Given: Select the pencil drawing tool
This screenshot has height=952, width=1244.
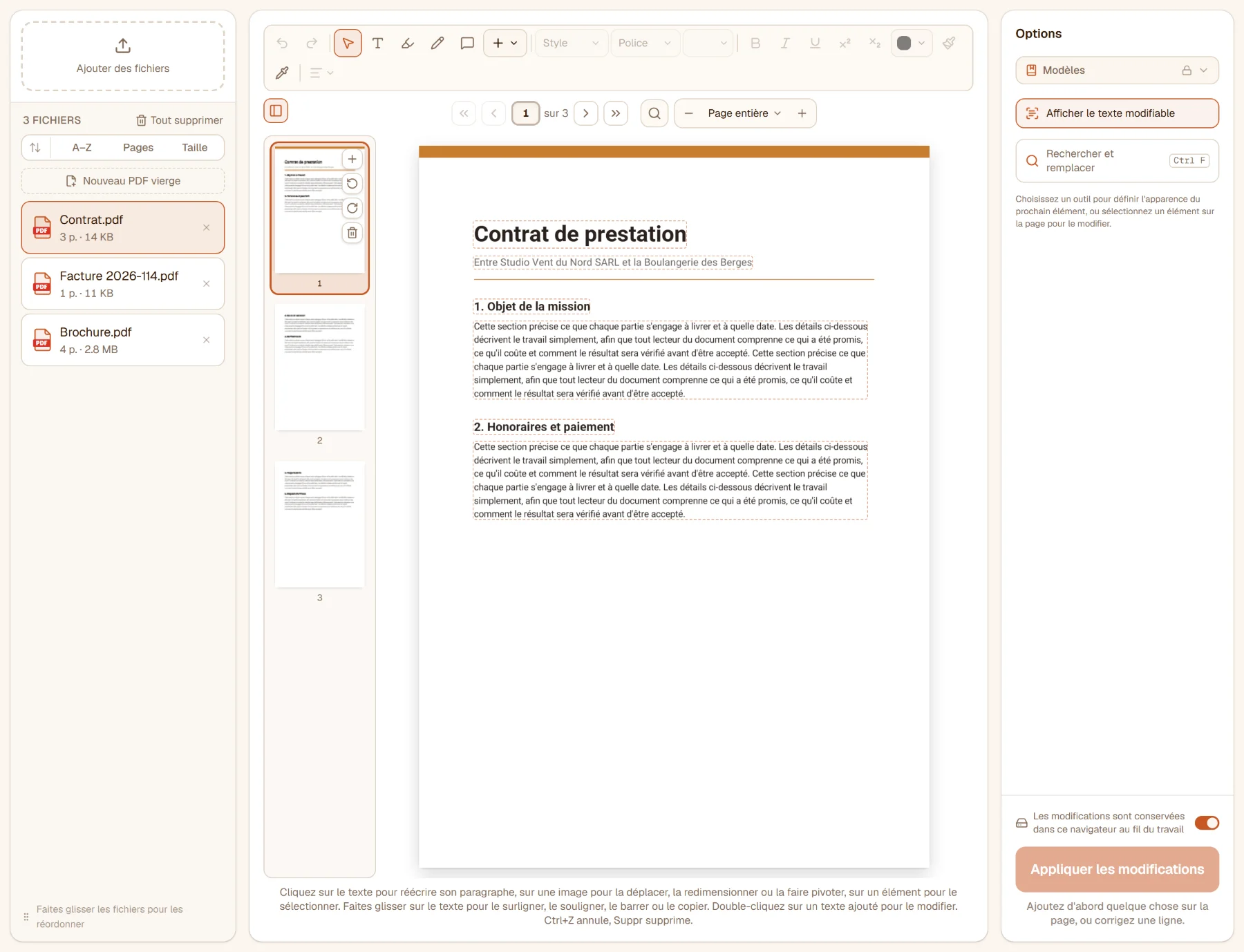Looking at the screenshot, I should click(x=437, y=43).
